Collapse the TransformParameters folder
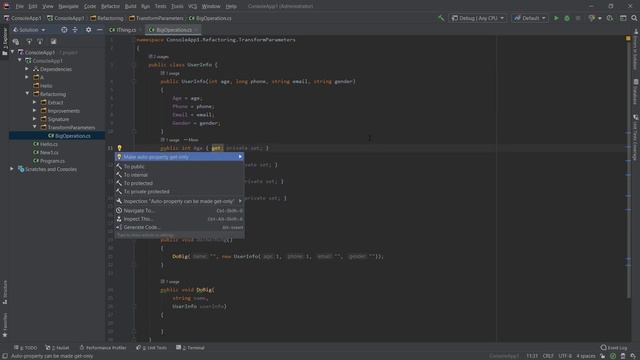 tap(35, 127)
